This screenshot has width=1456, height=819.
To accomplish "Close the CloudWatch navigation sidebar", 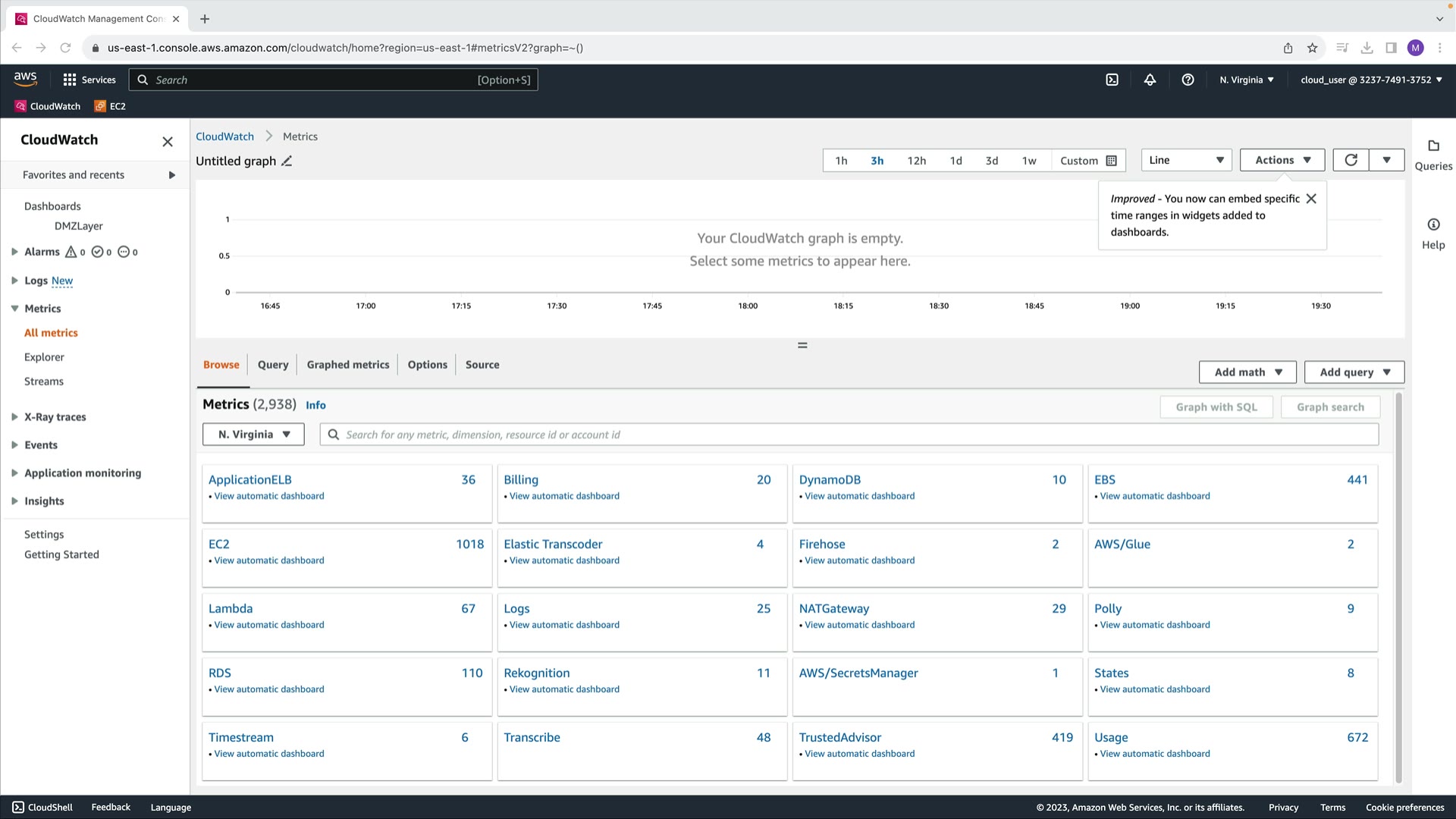I will coord(168,142).
